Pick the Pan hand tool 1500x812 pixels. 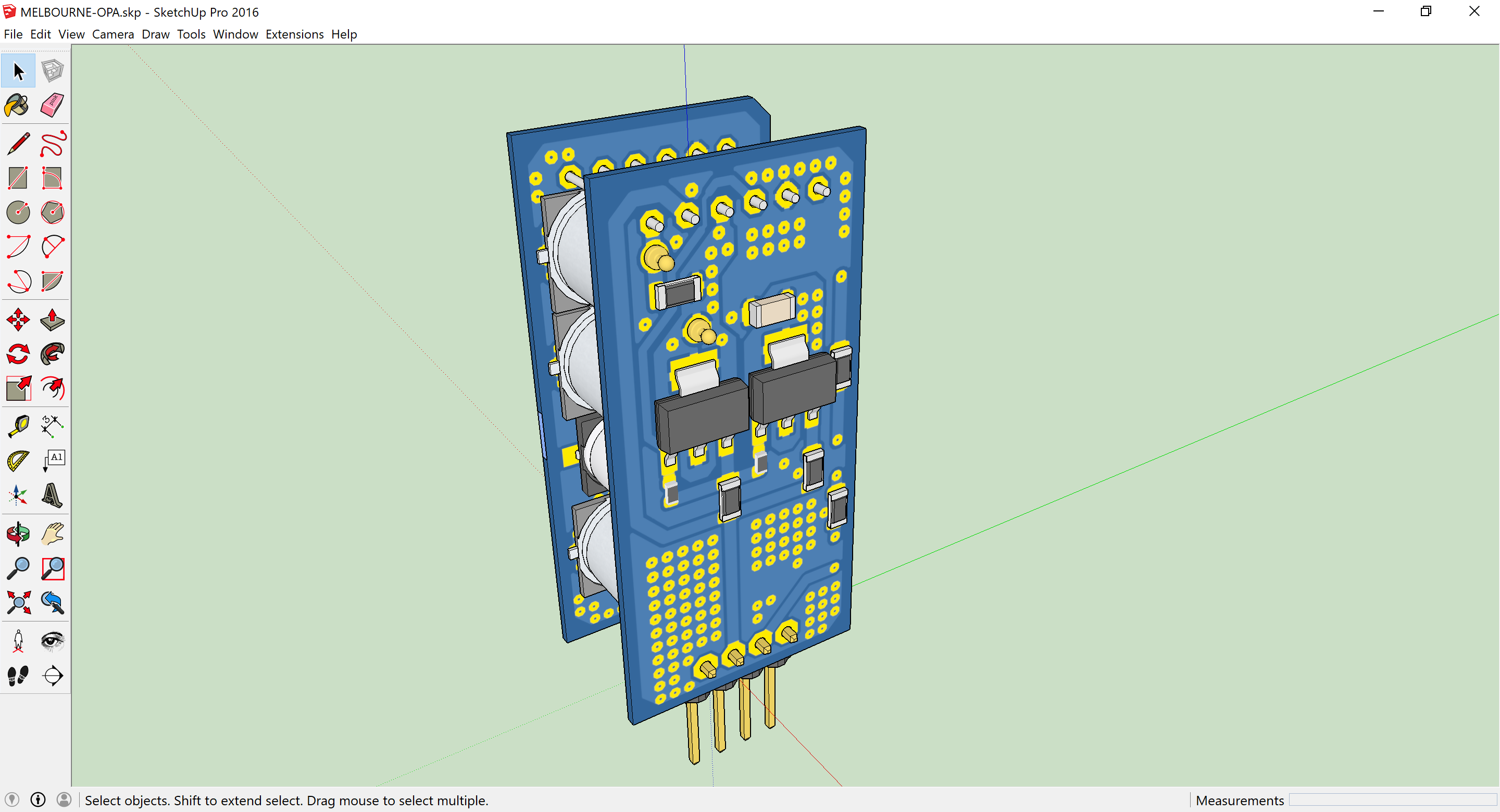pyautogui.click(x=53, y=534)
